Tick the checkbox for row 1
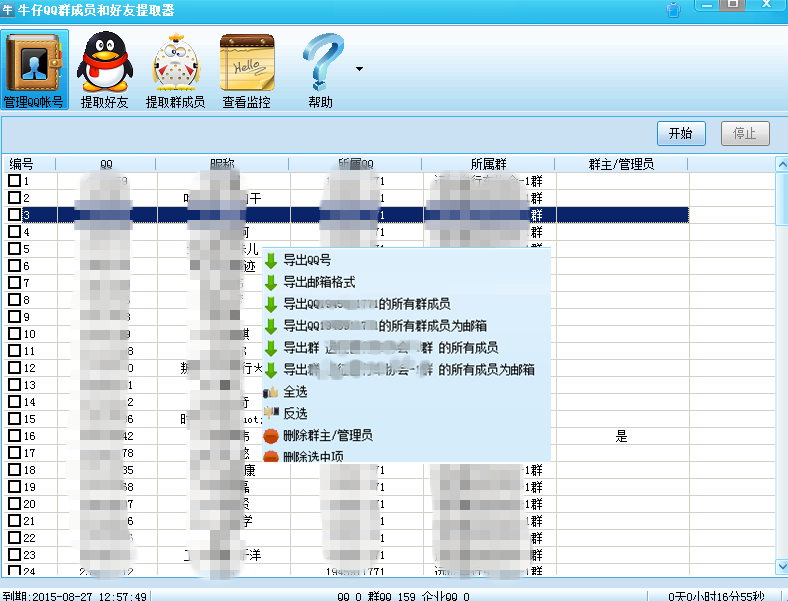The width and height of the screenshot is (788, 601). (15, 181)
